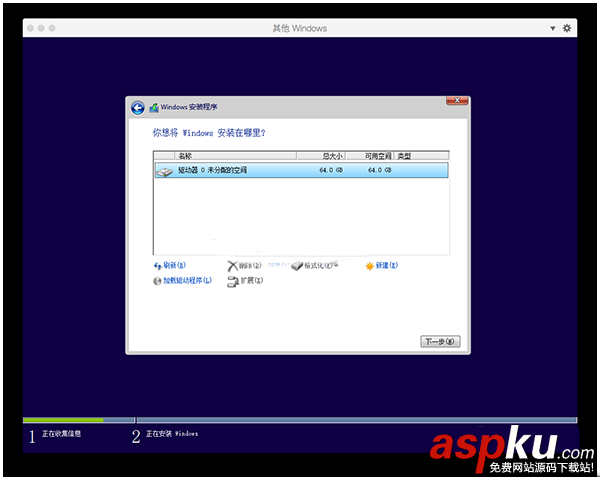Click the delete X icon
Screen dimensions: 600x480
232,266
